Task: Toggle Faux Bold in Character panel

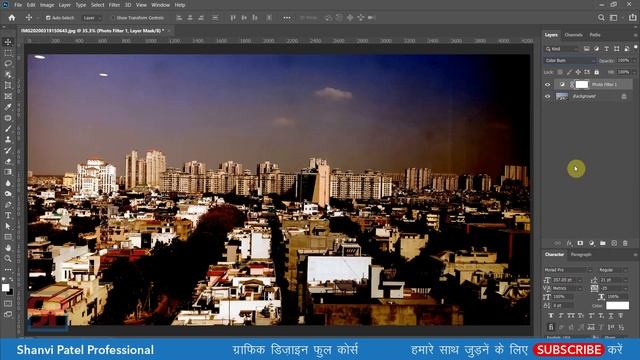Action: pyautogui.click(x=551, y=316)
